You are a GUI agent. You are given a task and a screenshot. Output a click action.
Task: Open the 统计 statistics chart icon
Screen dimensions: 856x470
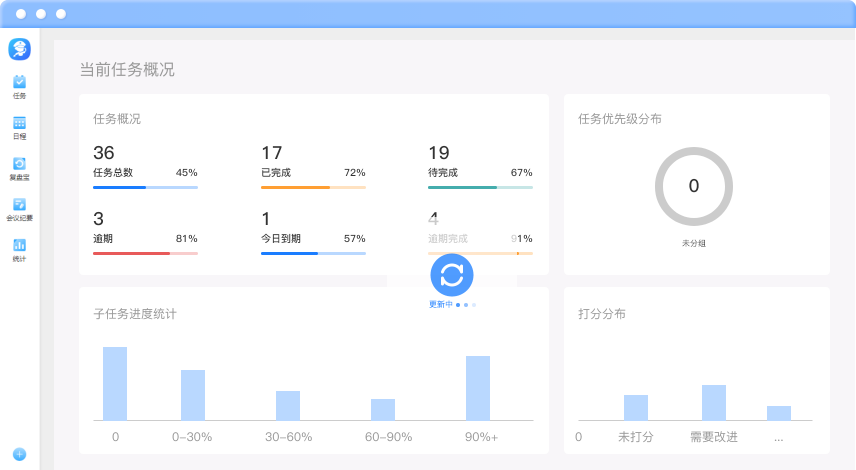click(19, 245)
